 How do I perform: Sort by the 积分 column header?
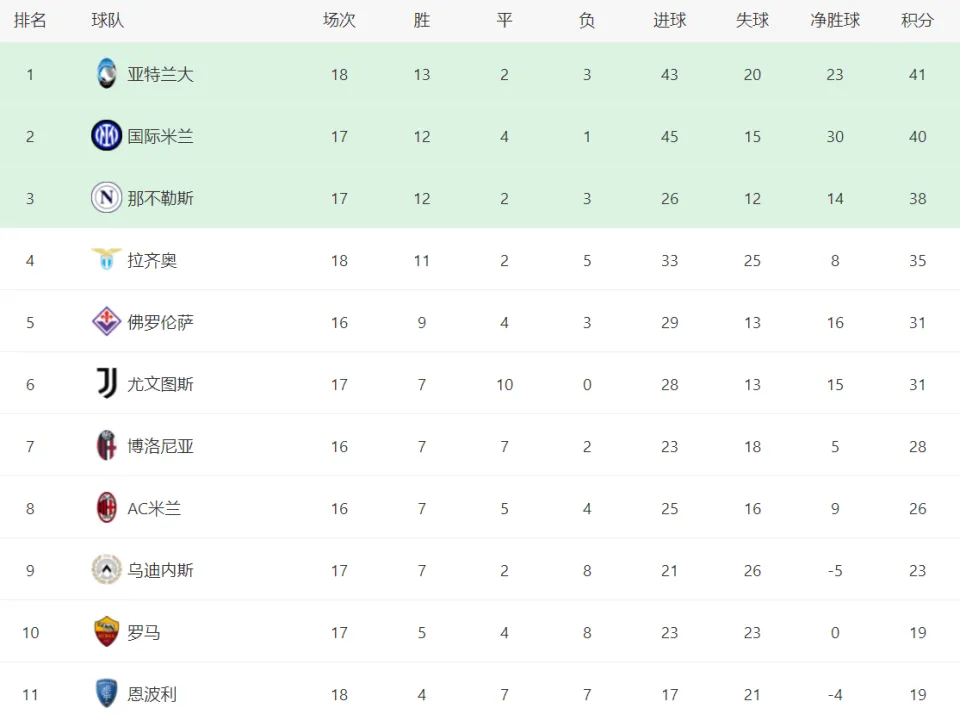coord(917,20)
